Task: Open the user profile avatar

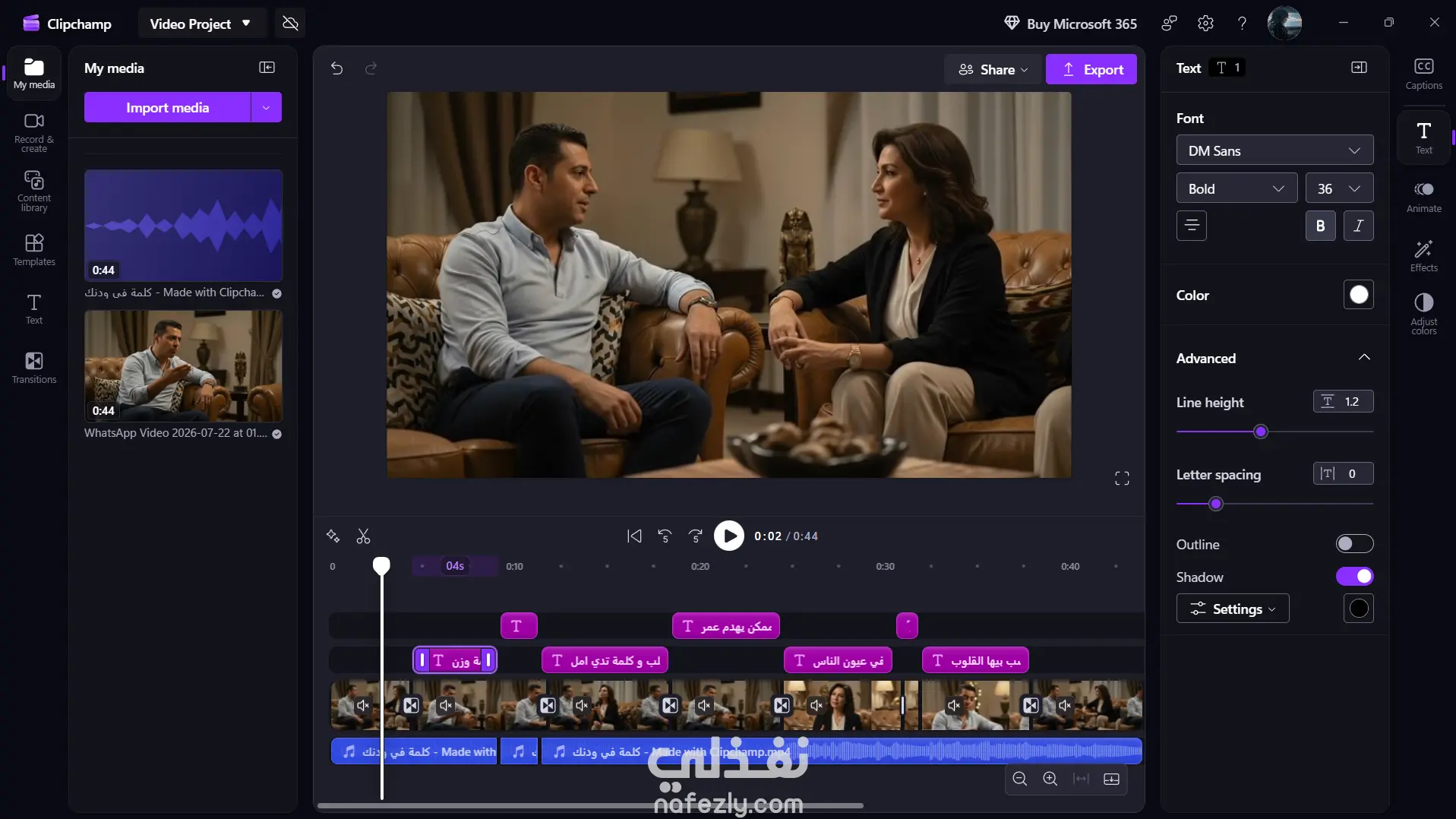Action: 1284,23
